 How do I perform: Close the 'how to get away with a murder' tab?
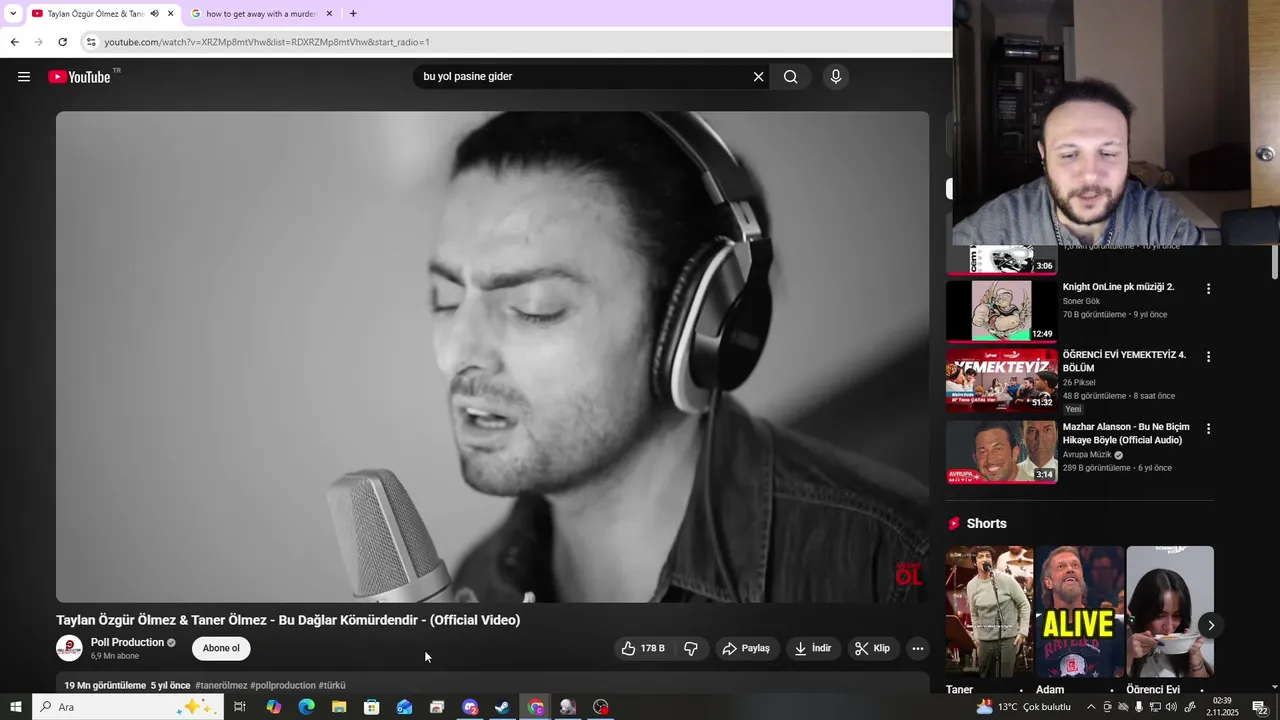point(329,14)
